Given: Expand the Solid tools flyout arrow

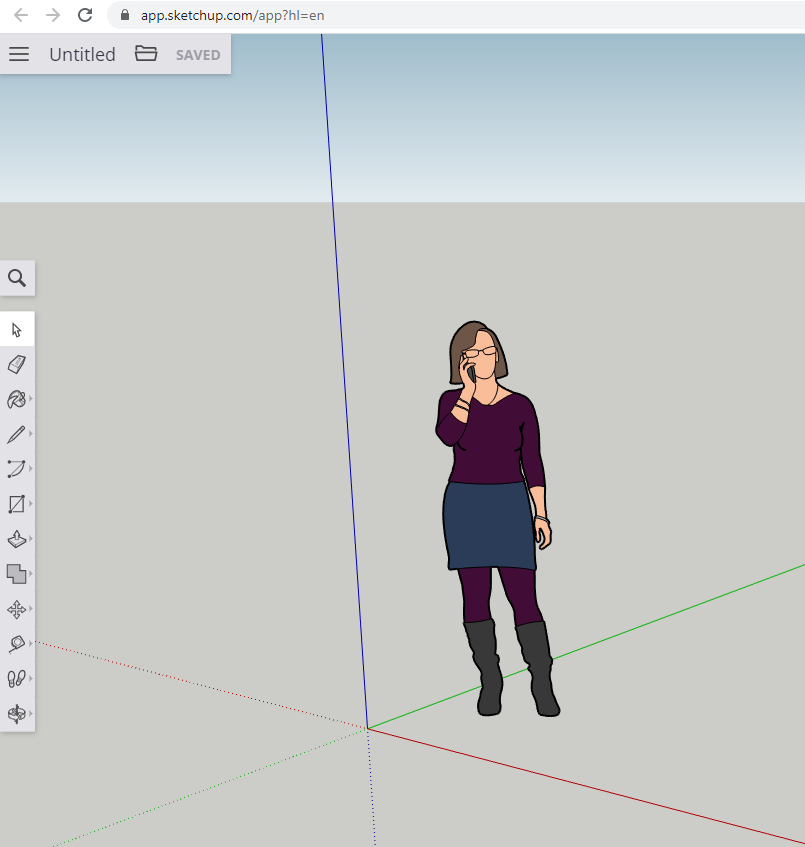Looking at the screenshot, I should click(32, 573).
